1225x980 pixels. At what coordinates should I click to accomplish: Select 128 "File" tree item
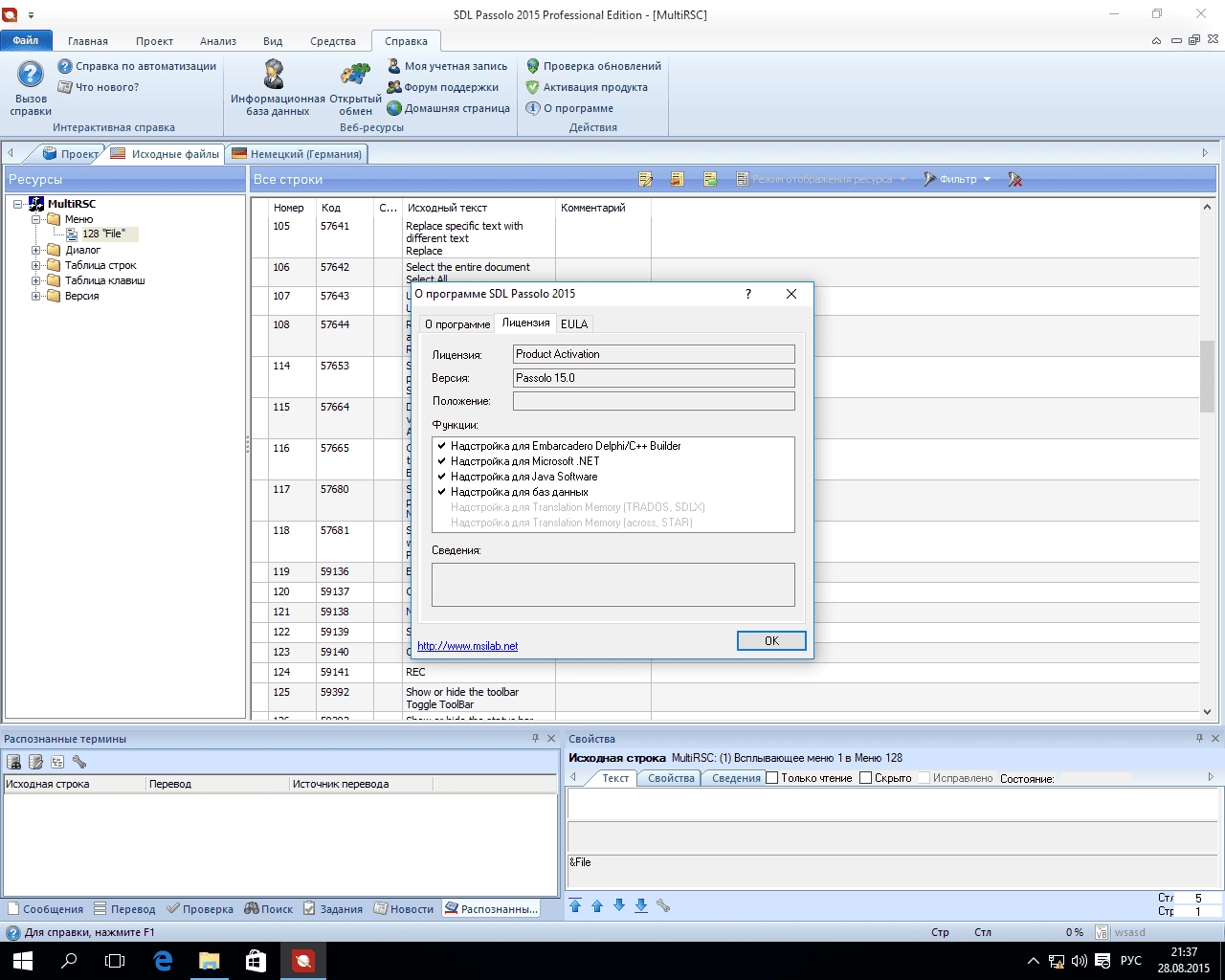[103, 234]
